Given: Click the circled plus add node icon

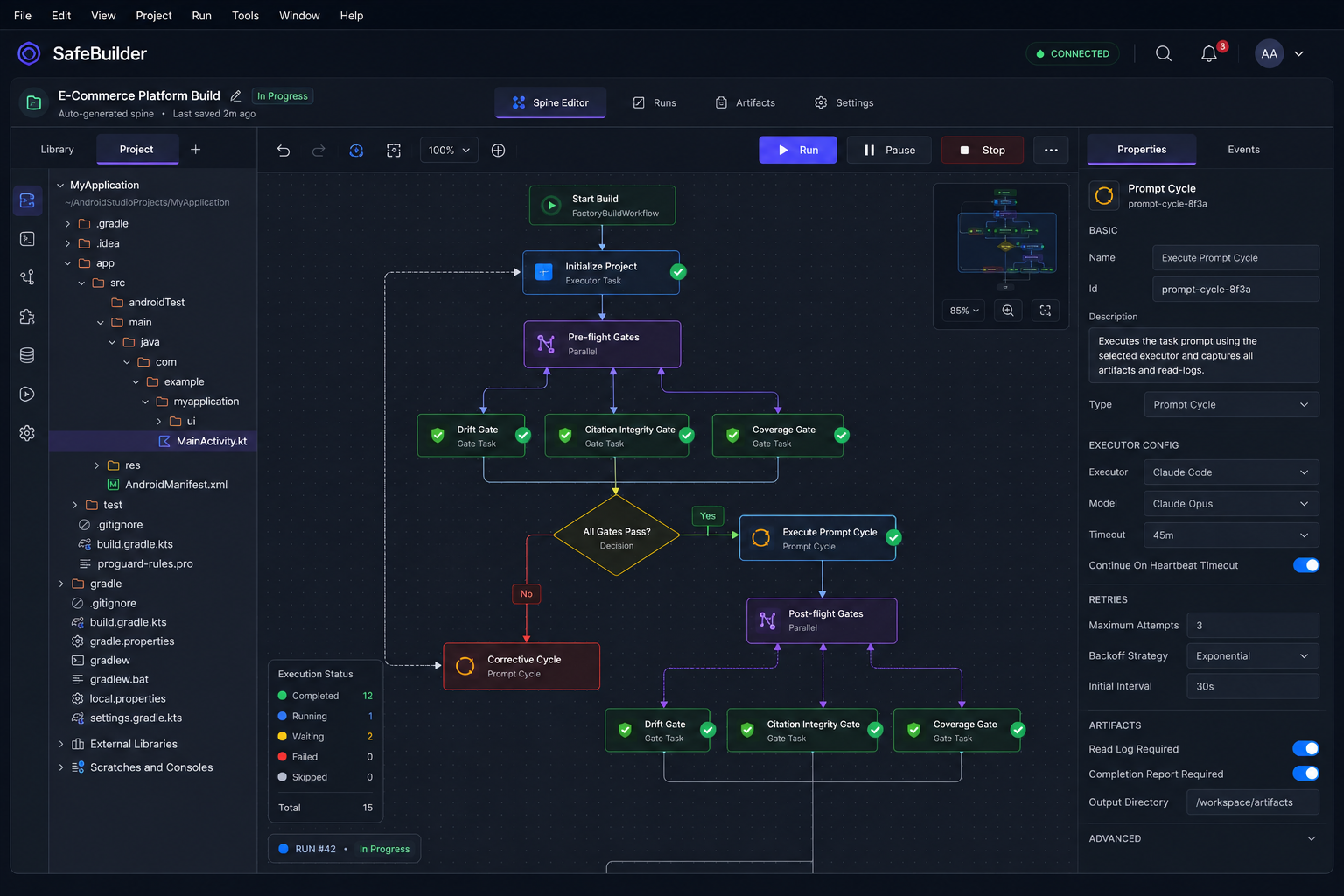Looking at the screenshot, I should click(498, 150).
